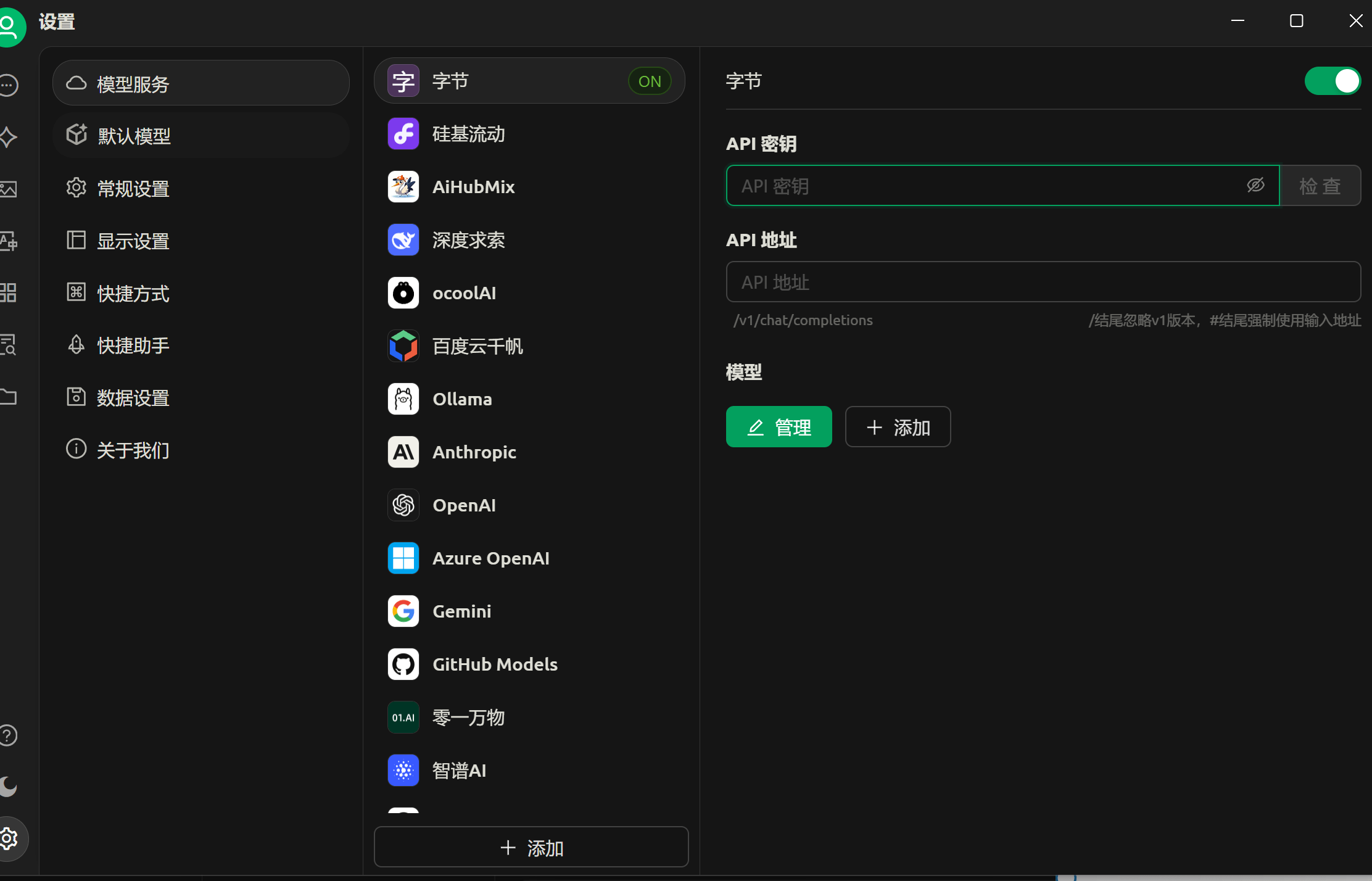Select the ocoolAI provider icon
1372x881 pixels.
coord(403,293)
